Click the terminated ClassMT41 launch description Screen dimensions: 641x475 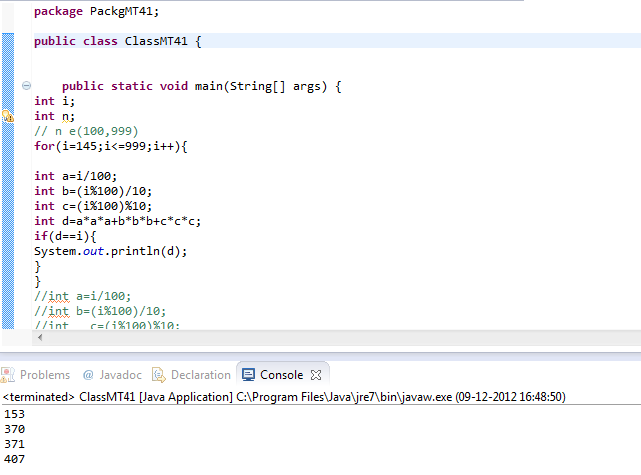click(x=284, y=397)
